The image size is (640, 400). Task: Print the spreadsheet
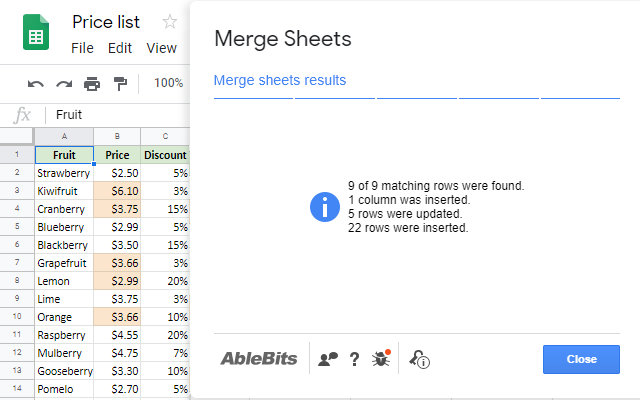click(92, 83)
